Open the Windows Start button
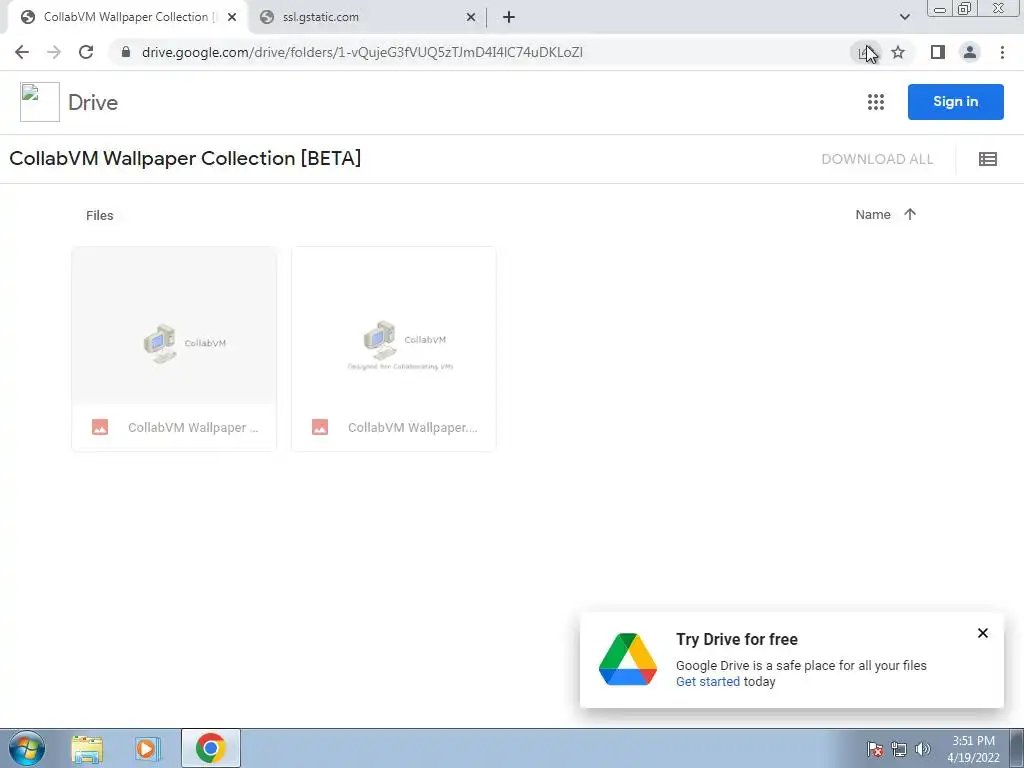This screenshot has height=768, width=1024. click(27, 748)
